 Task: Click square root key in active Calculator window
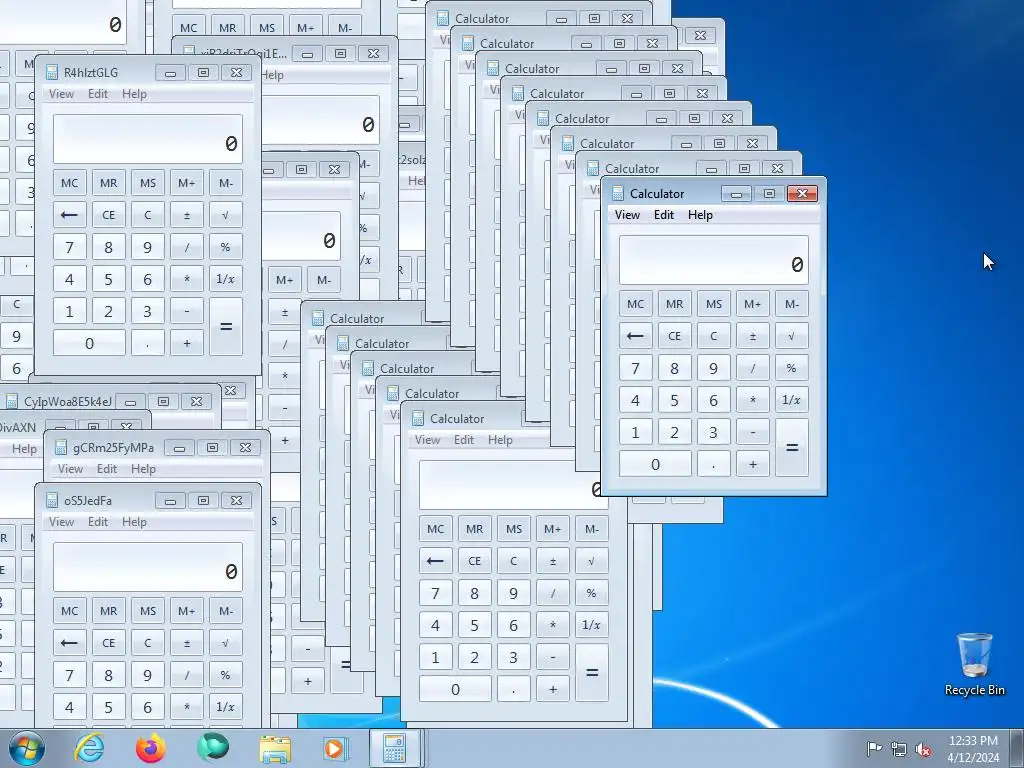[x=792, y=336]
